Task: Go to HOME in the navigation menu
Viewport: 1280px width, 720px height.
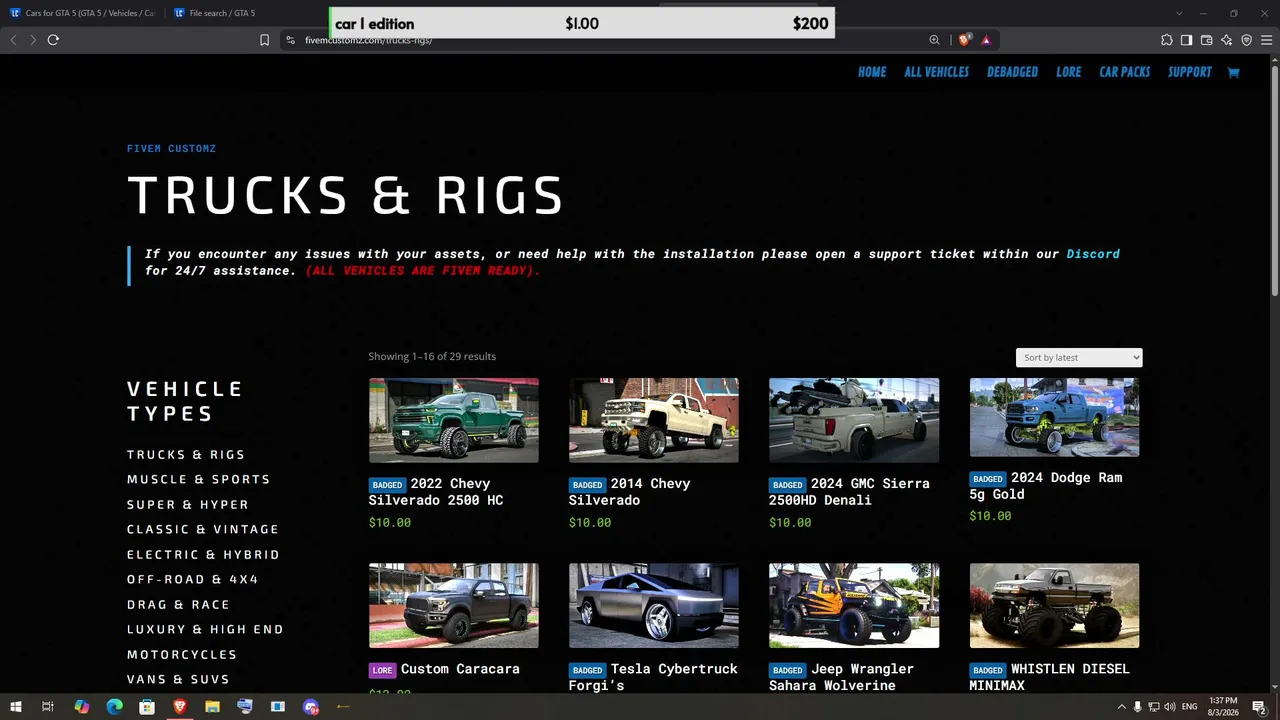Action: [x=872, y=72]
